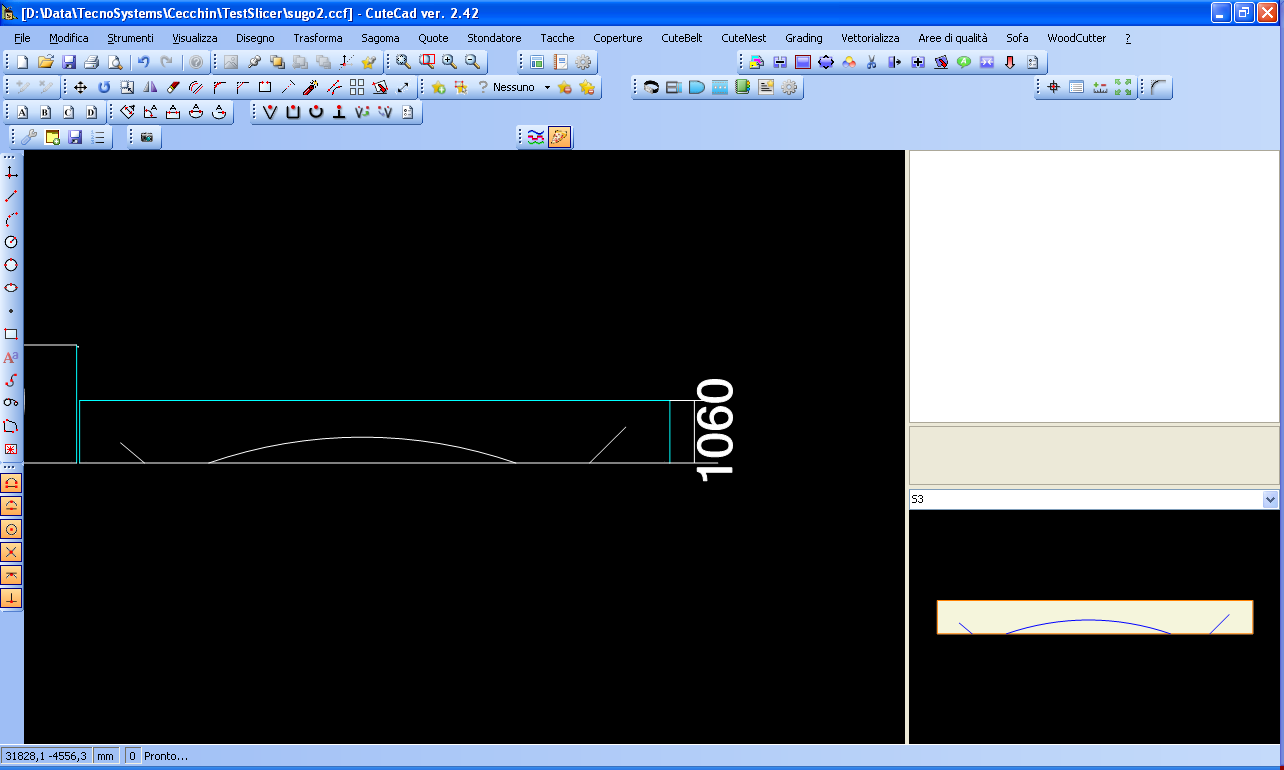The image size is (1284, 770).
Task: Open the Nessuno dropdown arrow
Action: (547, 88)
